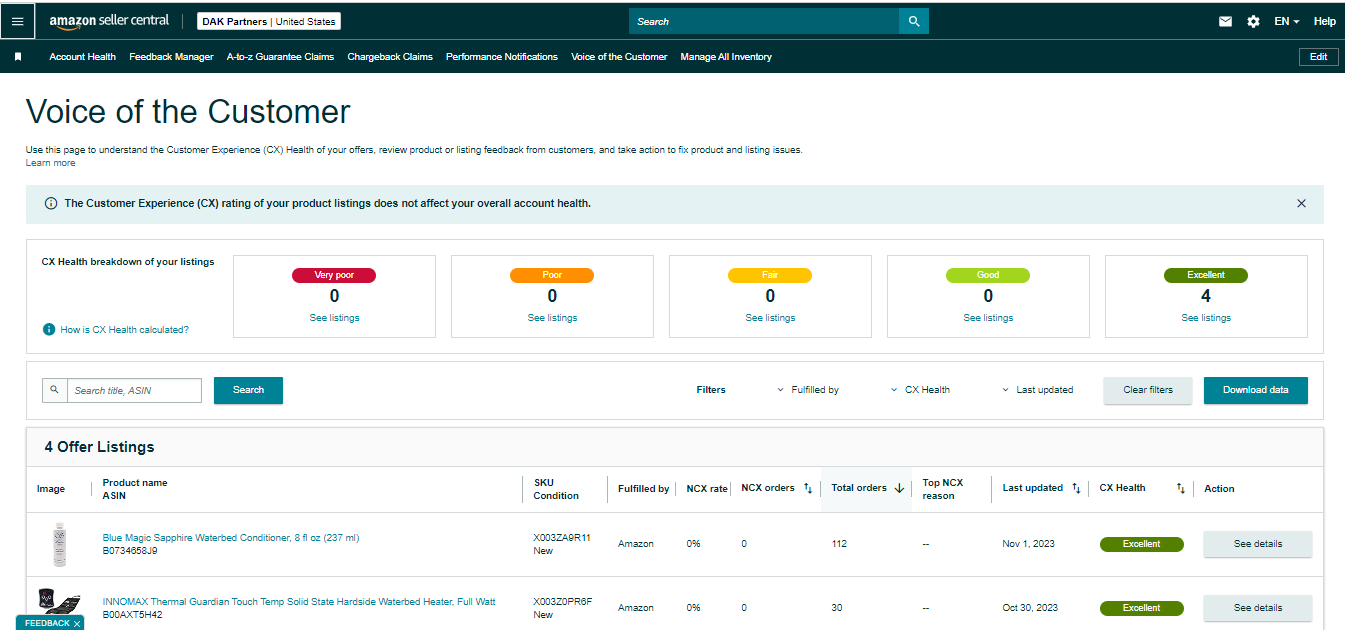1345x630 pixels.
Task: Open Voice of the Customer menu item
Action: pos(619,57)
